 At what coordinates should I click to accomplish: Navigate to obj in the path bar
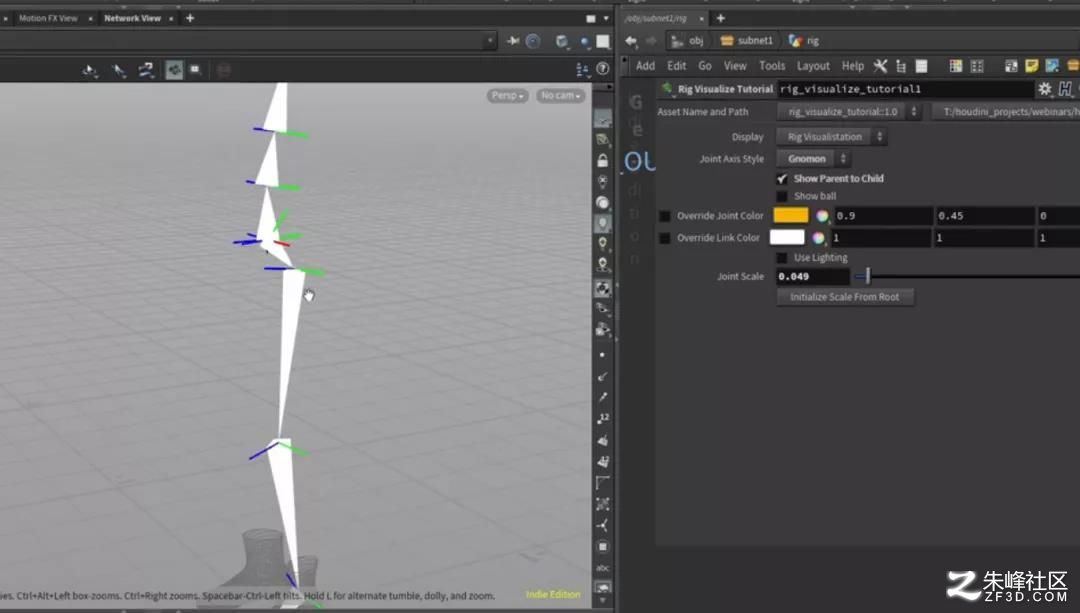click(687, 41)
